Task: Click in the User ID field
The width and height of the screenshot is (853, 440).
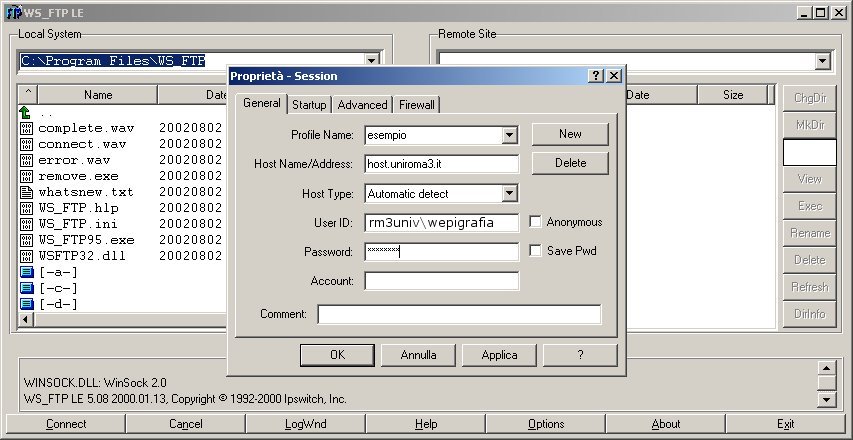Action: coord(441,222)
